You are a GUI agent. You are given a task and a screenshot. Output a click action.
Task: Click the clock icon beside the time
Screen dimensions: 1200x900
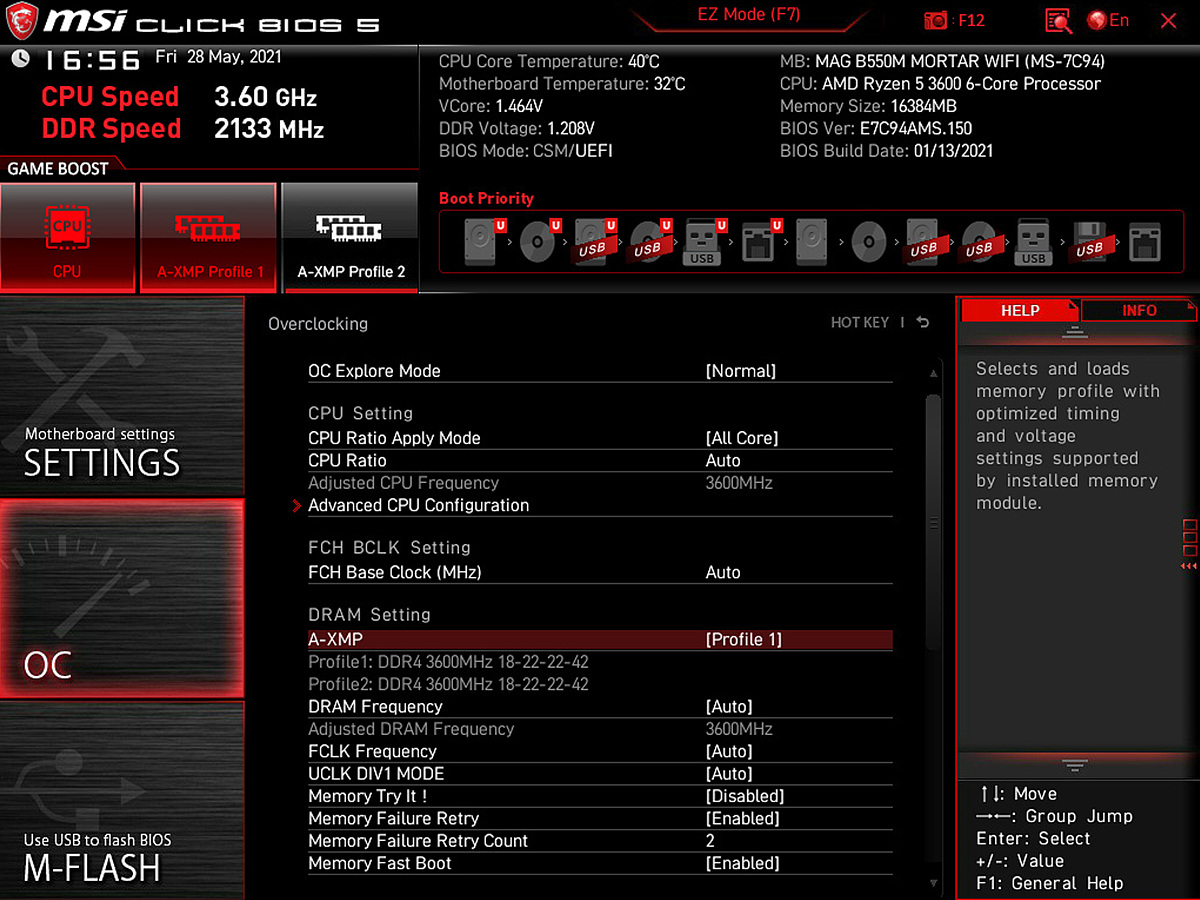[20, 59]
